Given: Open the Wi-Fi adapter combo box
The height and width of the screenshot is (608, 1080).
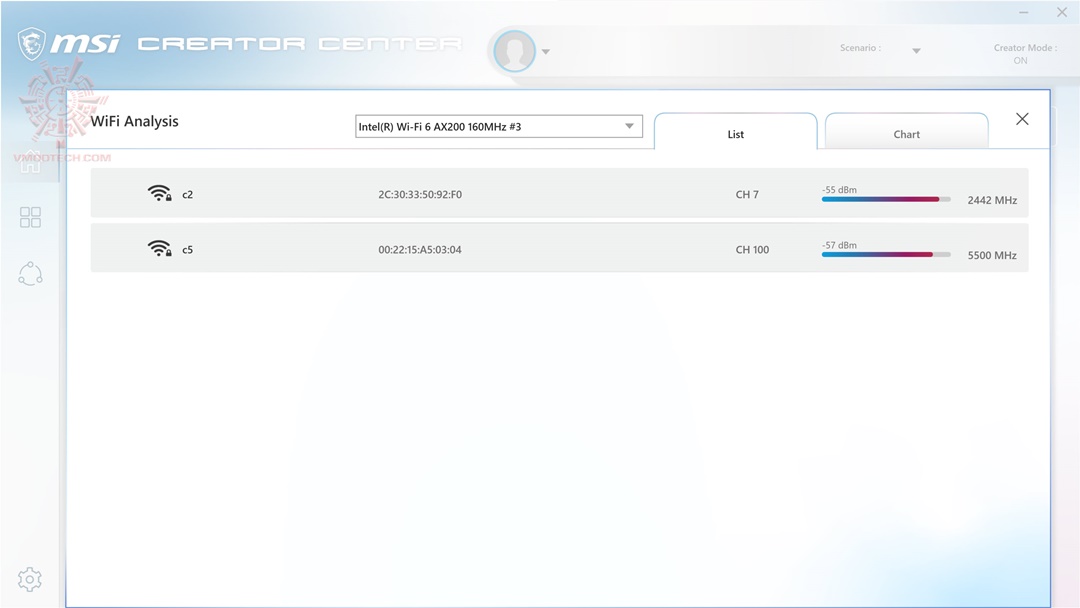Looking at the screenshot, I should tap(499, 126).
